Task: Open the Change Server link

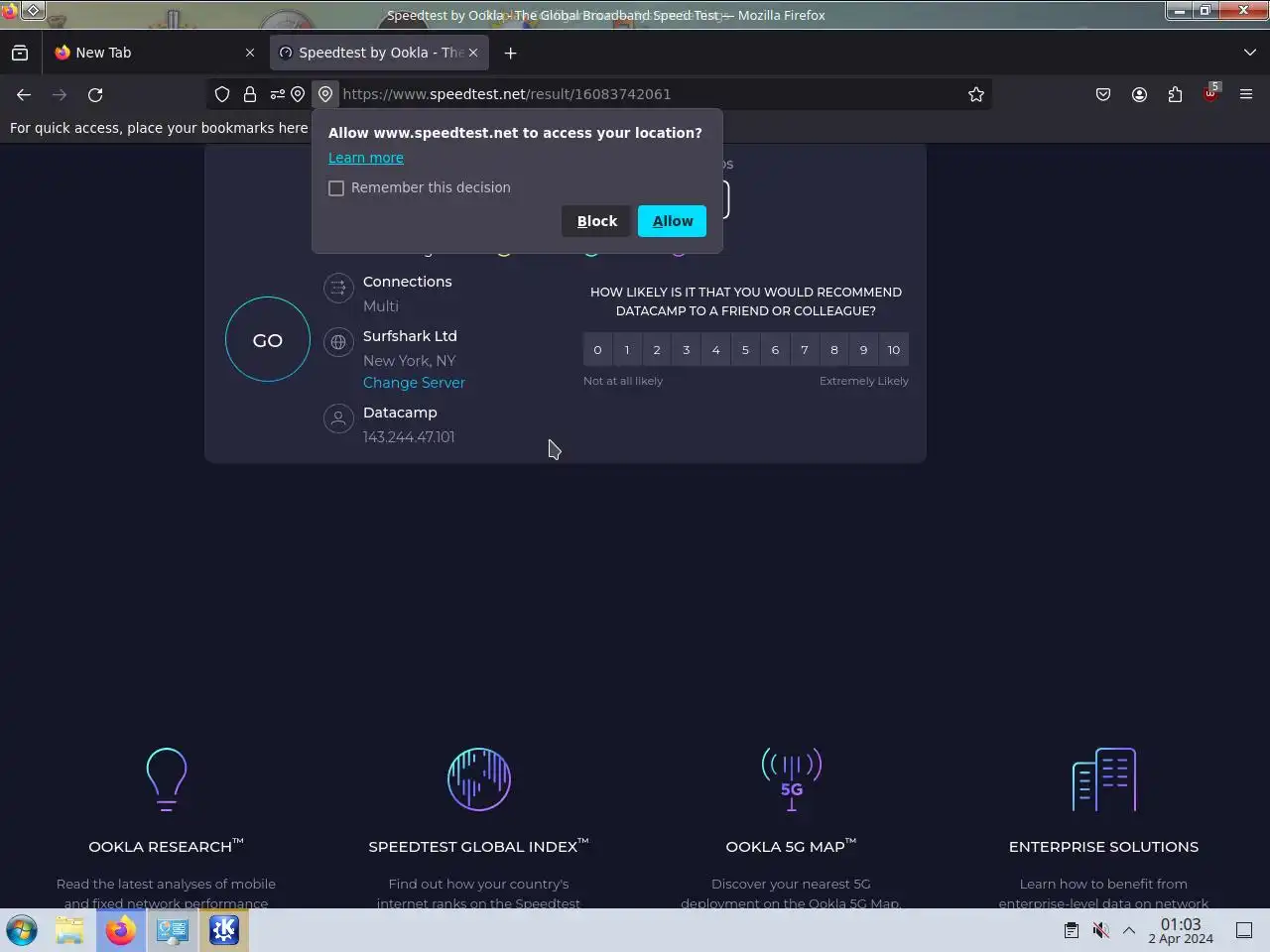Action: tap(414, 383)
